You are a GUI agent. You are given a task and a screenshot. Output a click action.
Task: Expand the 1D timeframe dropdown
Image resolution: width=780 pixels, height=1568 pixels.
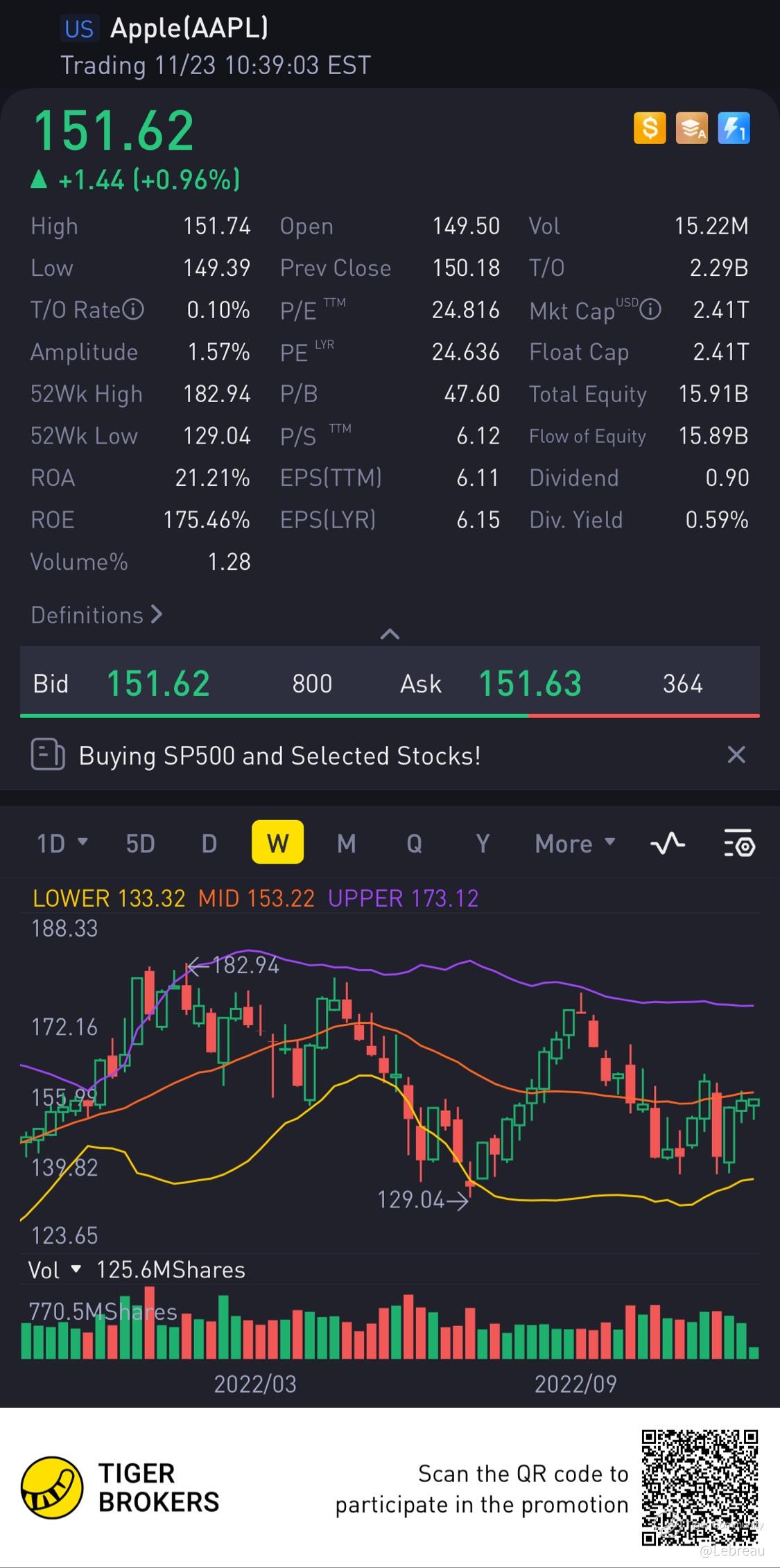tap(62, 844)
